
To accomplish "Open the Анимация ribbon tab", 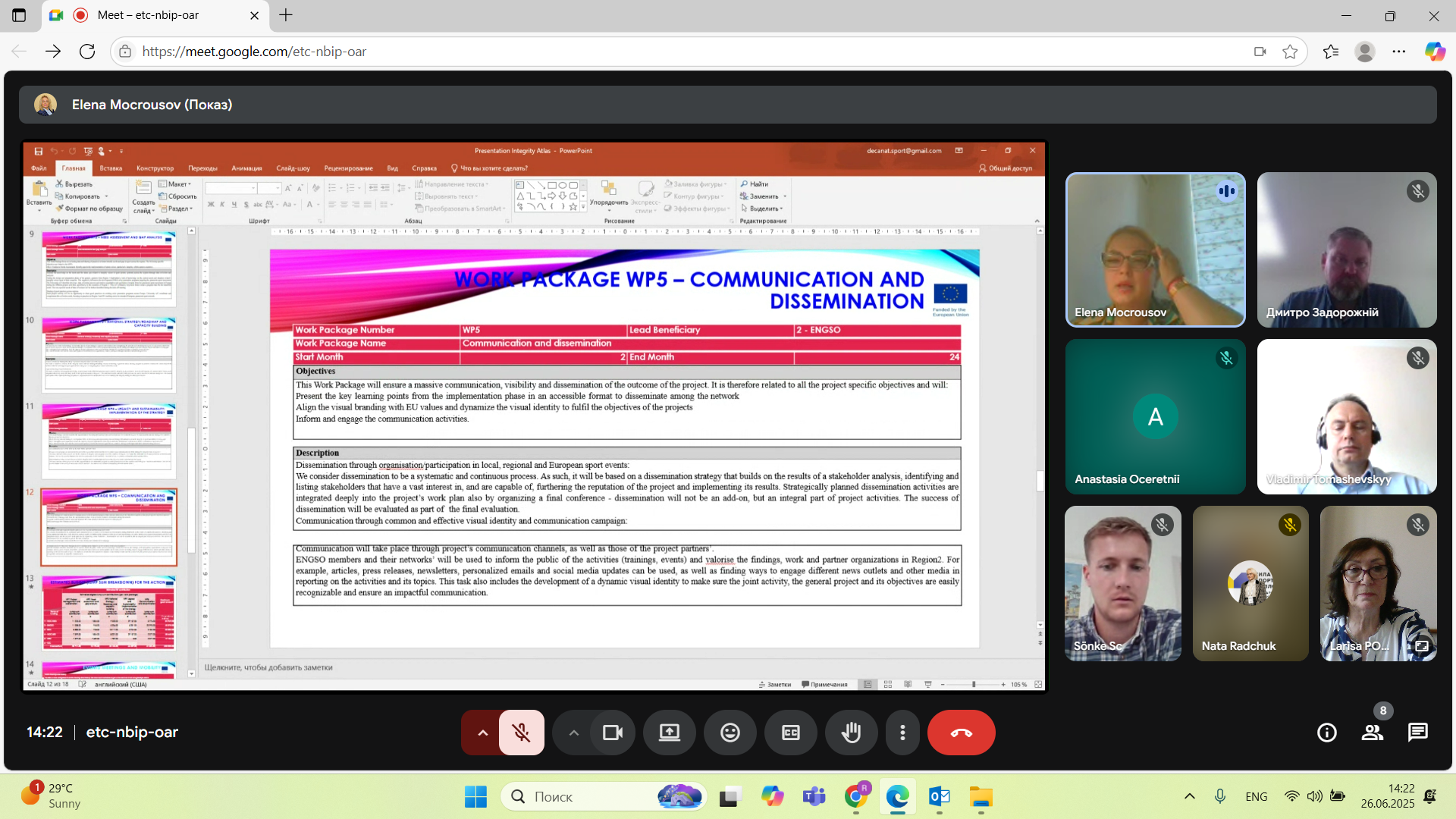I will coord(246,168).
